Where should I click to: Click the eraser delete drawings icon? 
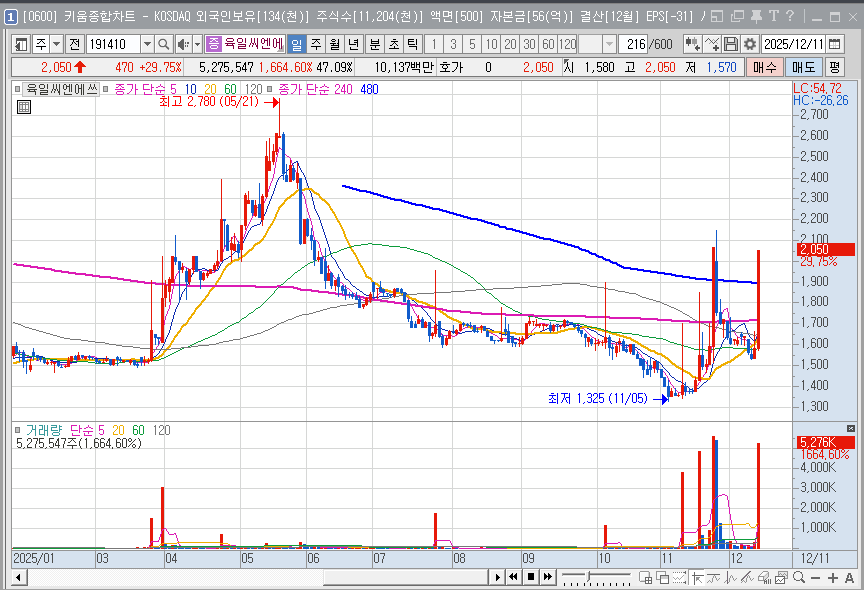coord(765,577)
